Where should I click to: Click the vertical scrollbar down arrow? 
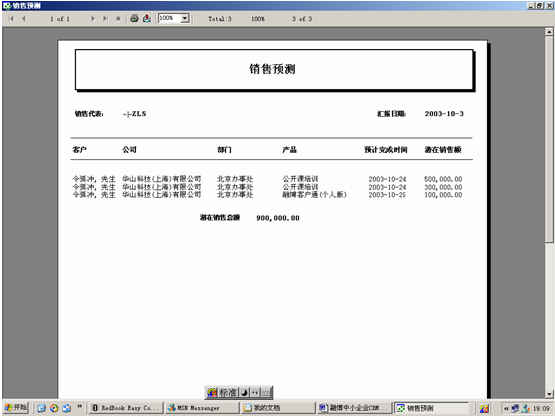coord(549,394)
